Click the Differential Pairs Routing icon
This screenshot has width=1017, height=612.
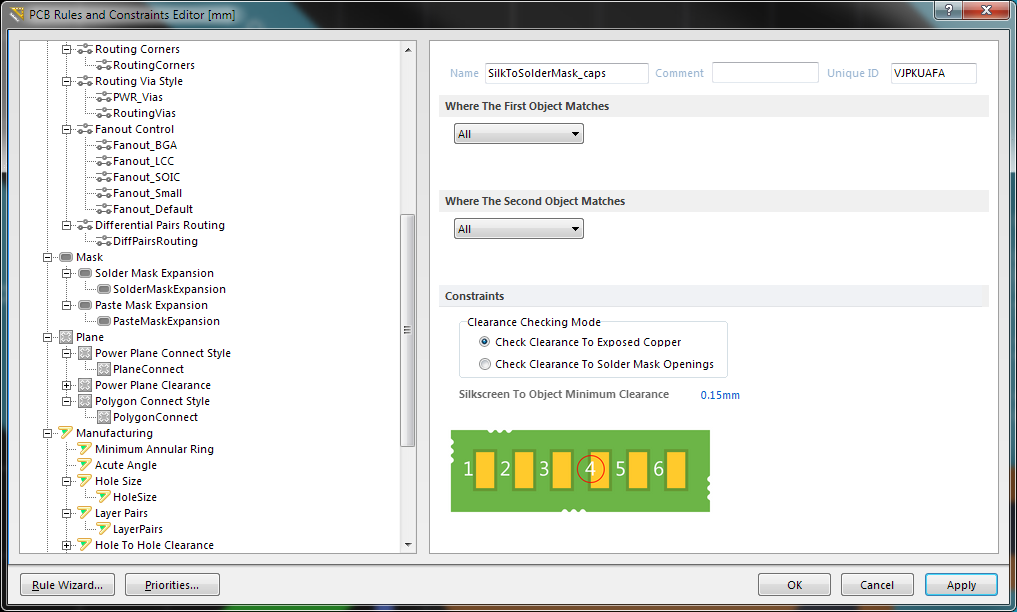84,225
